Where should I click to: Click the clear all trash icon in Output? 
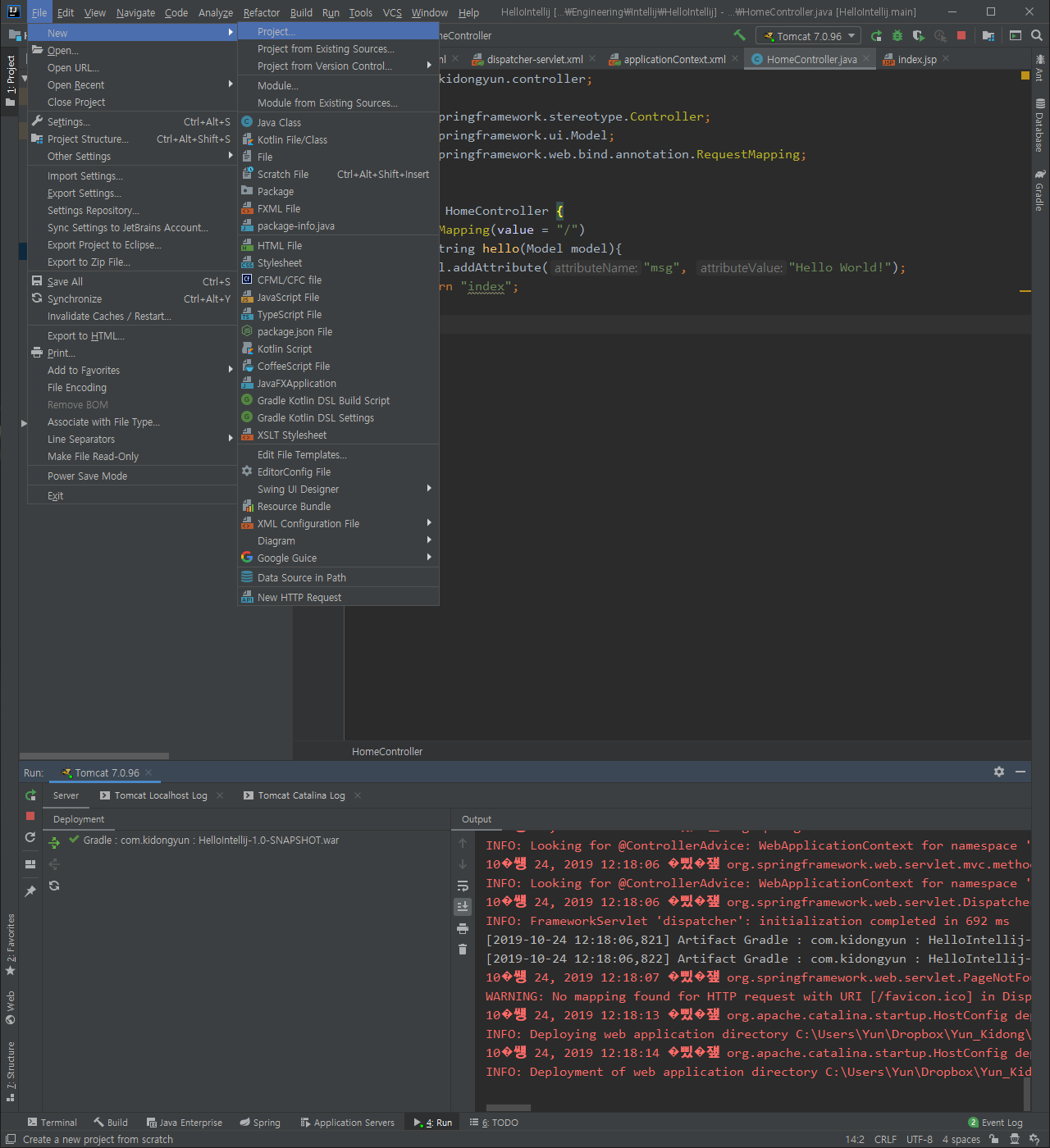click(463, 950)
